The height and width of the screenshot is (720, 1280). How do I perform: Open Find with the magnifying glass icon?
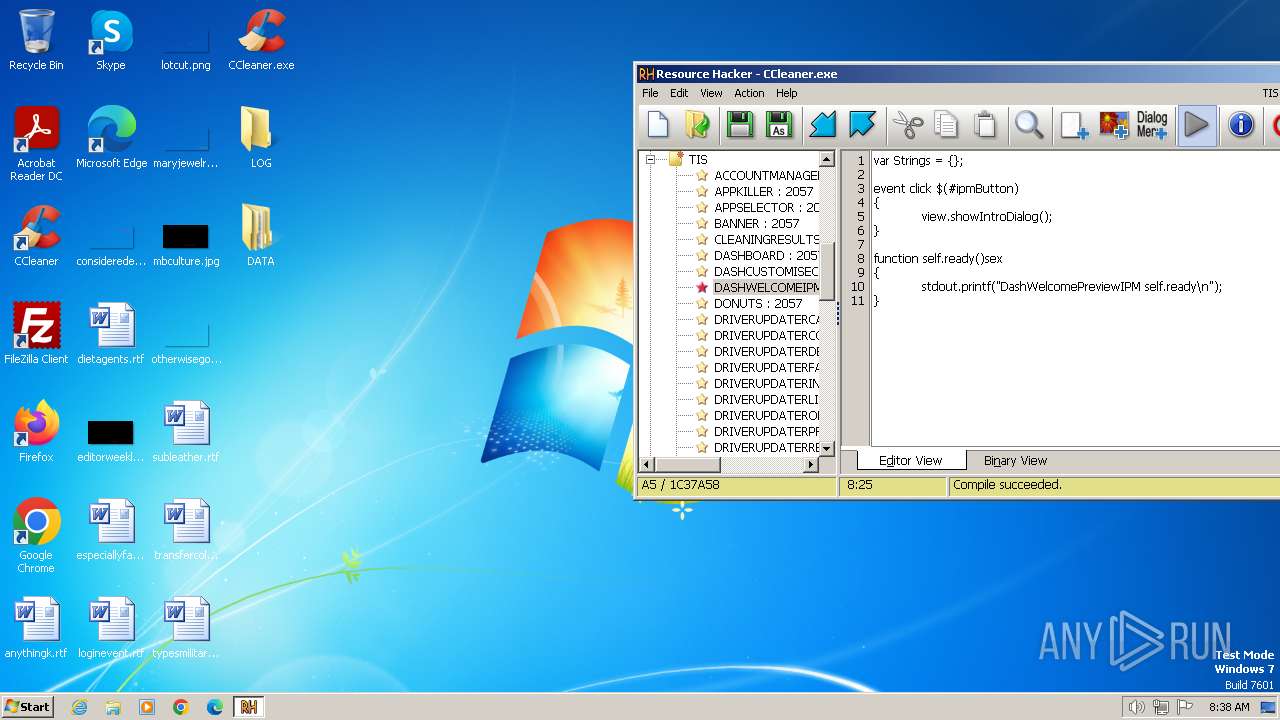1029,125
